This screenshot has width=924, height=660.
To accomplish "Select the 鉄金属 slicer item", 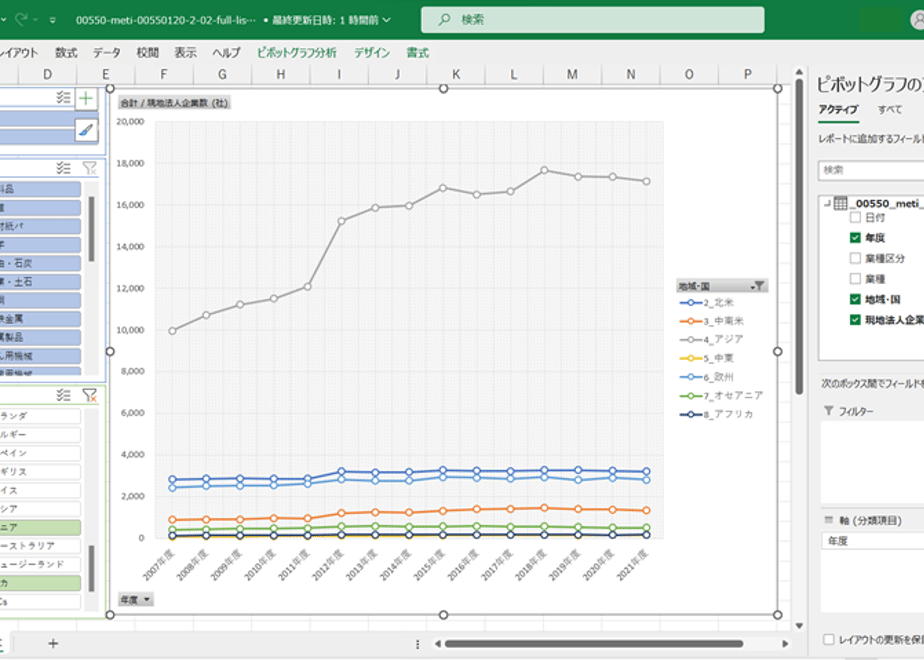I will [x=40, y=319].
